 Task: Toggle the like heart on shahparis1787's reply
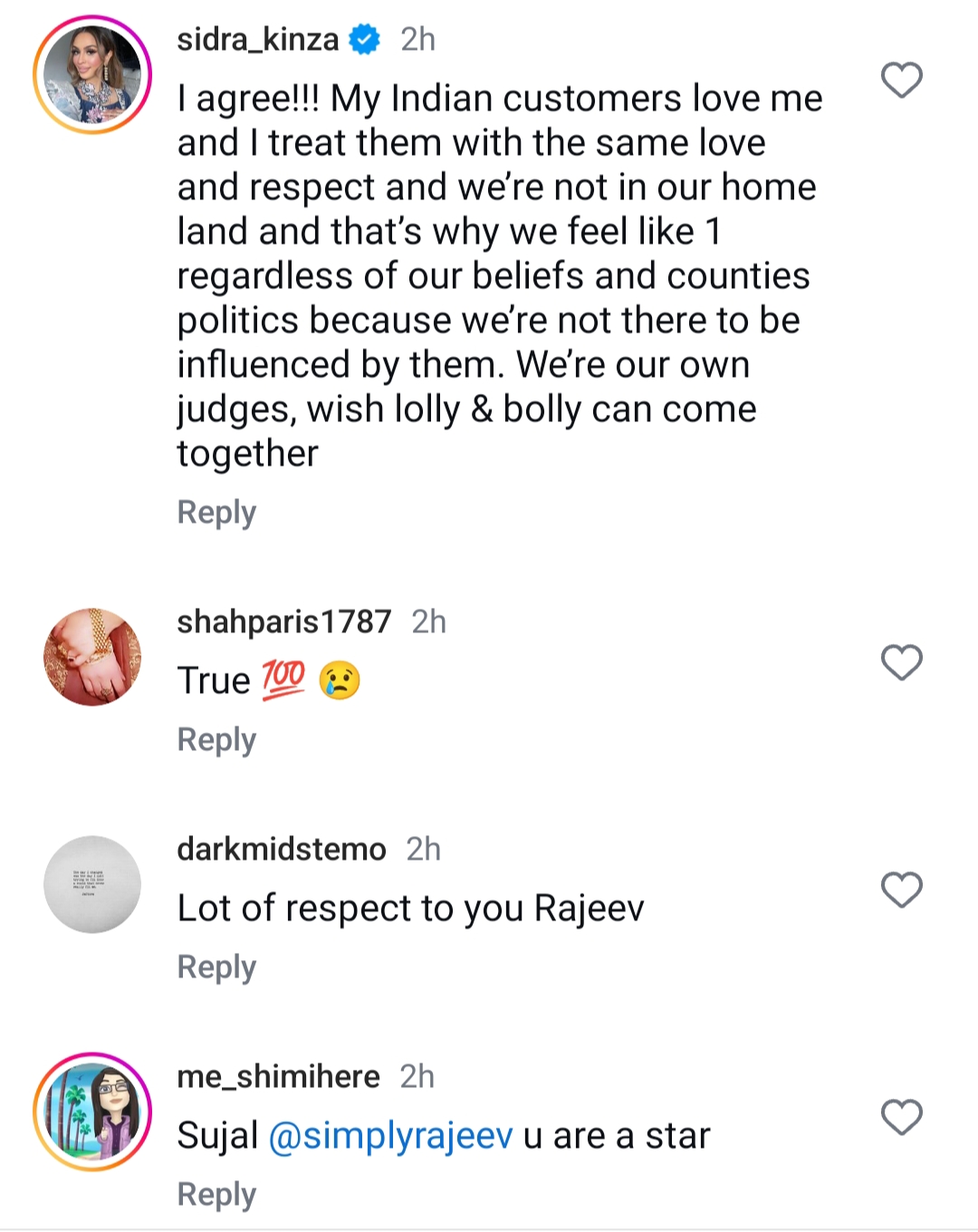click(x=902, y=664)
